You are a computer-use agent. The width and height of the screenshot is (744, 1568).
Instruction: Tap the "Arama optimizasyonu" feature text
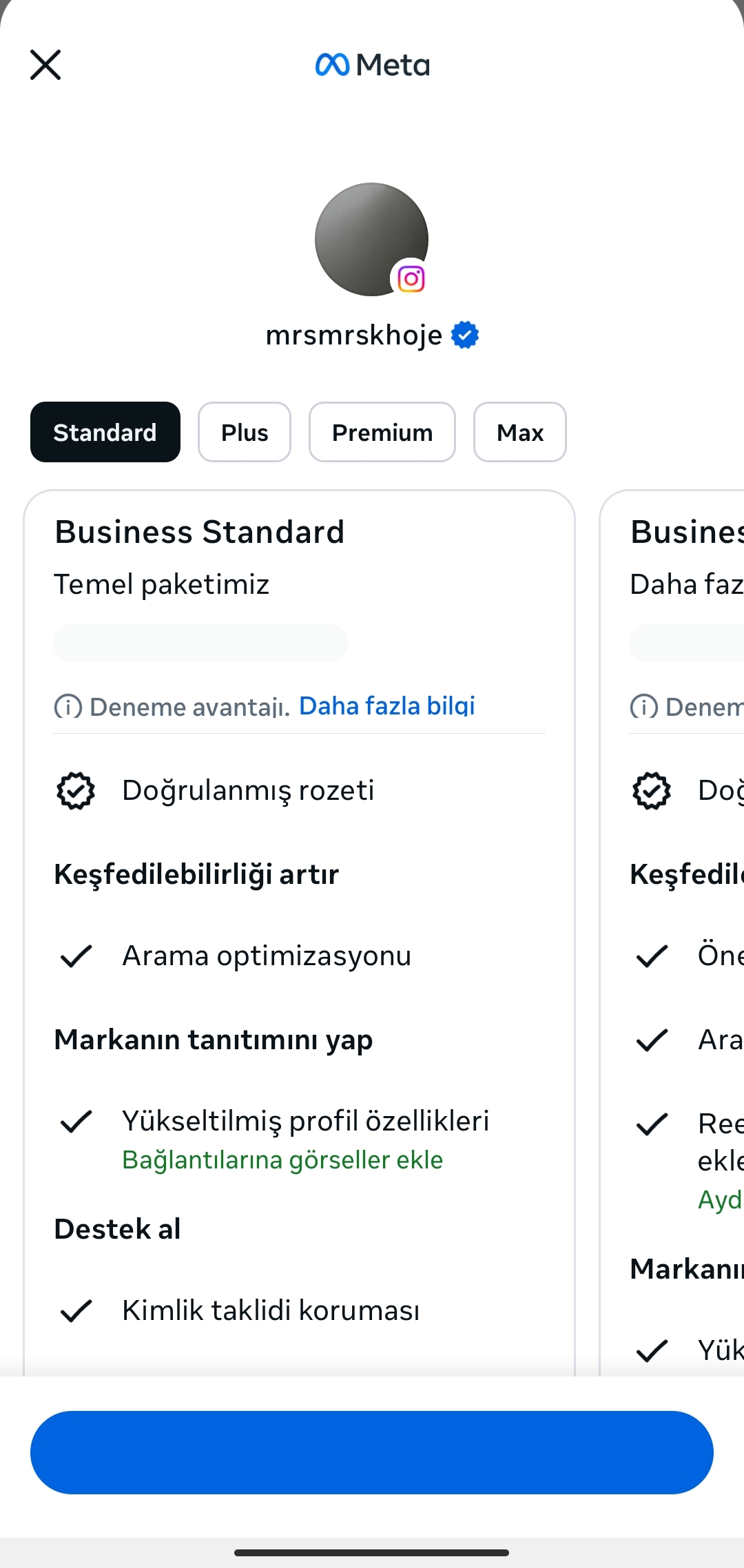pyautogui.click(x=267, y=956)
